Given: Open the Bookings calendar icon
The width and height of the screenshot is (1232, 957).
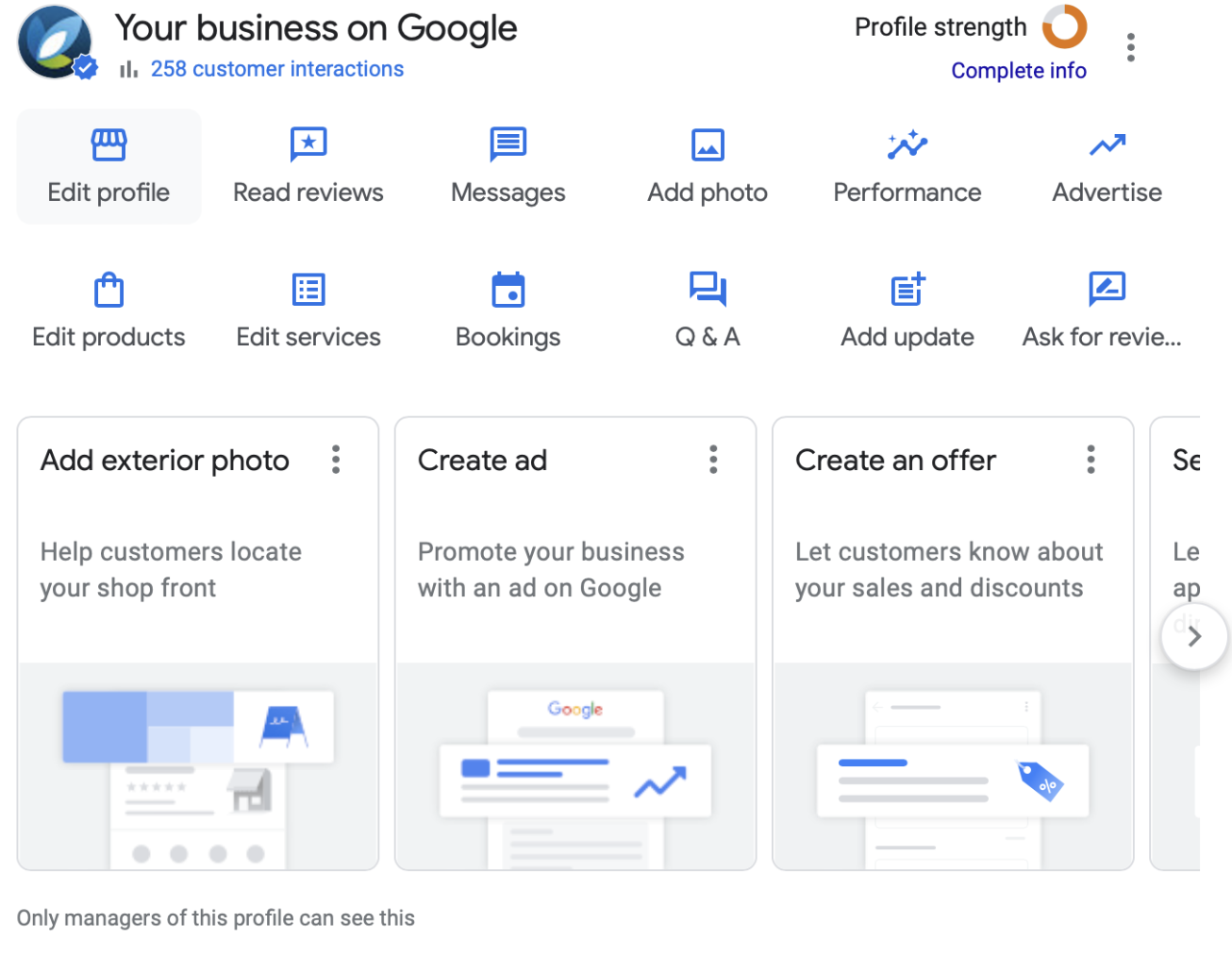Looking at the screenshot, I should 508,290.
